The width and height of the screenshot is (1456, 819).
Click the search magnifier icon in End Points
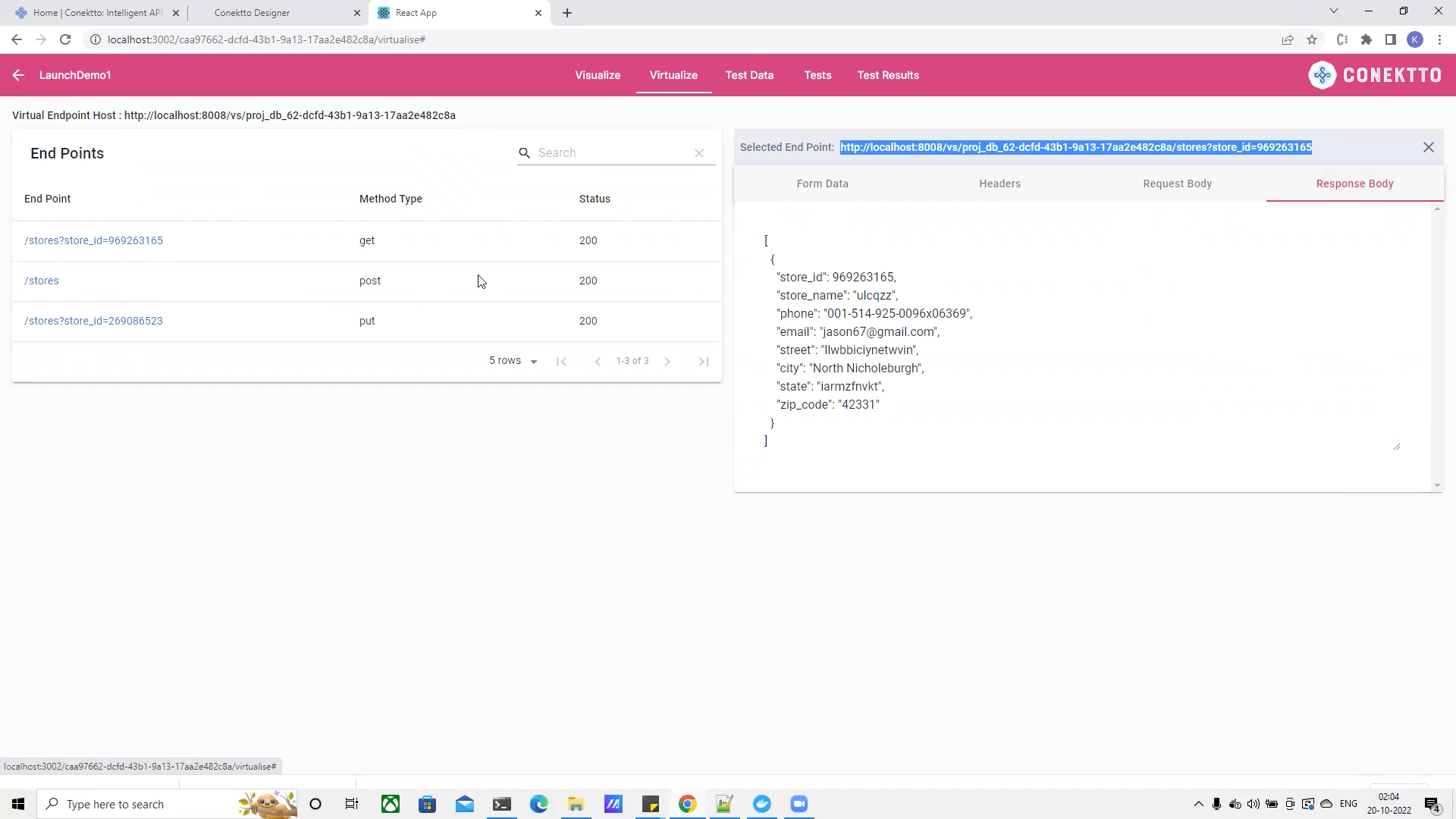[x=524, y=153]
